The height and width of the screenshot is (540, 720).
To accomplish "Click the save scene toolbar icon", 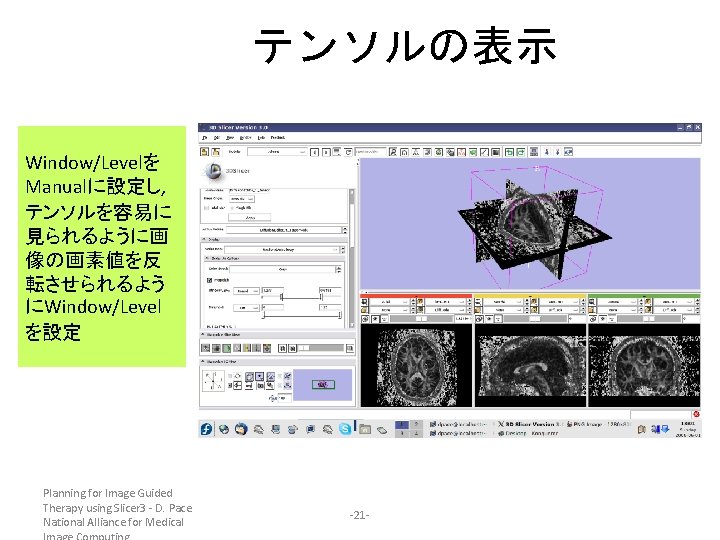I will point(215,152).
